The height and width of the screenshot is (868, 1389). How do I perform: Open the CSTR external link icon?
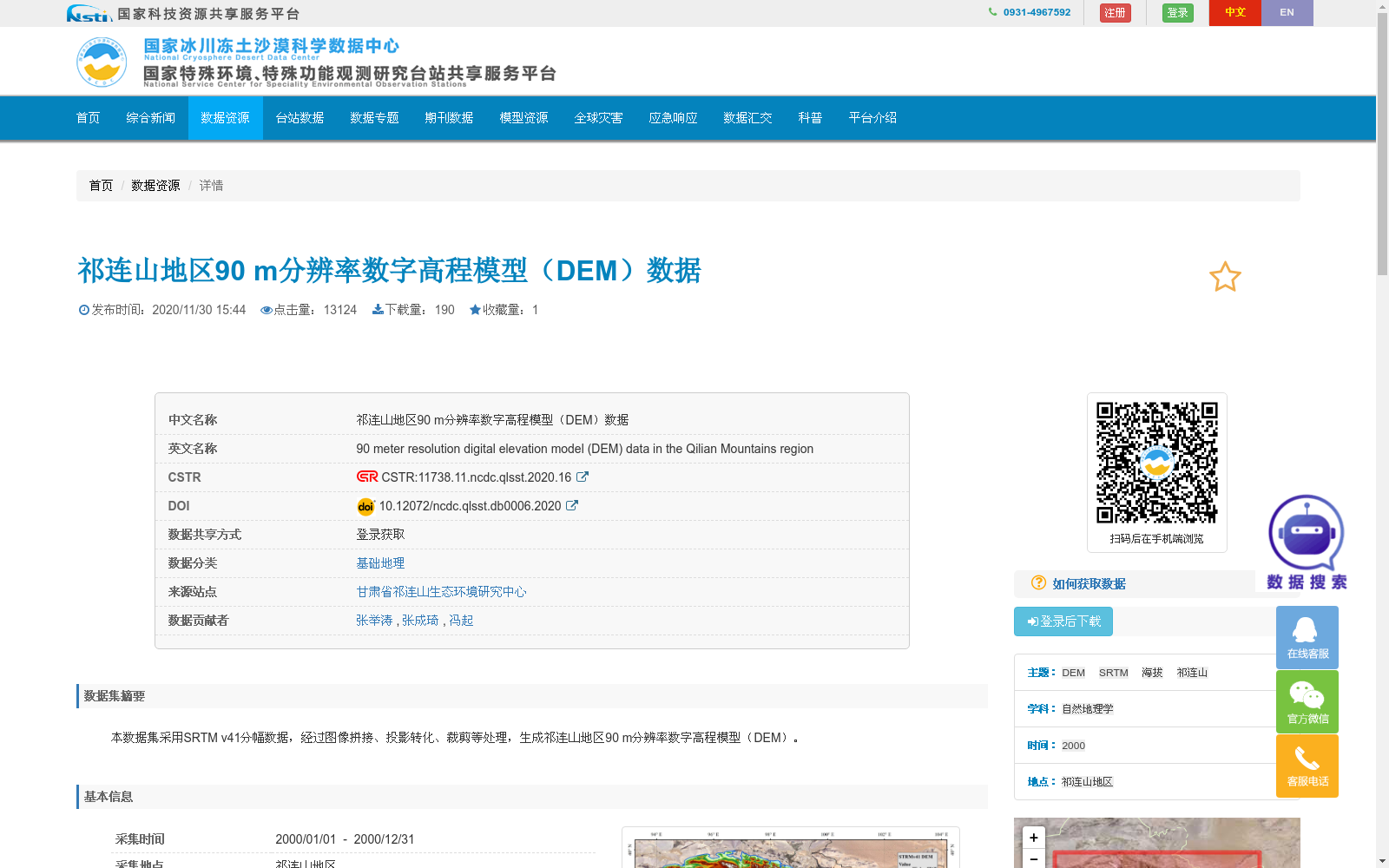(583, 477)
